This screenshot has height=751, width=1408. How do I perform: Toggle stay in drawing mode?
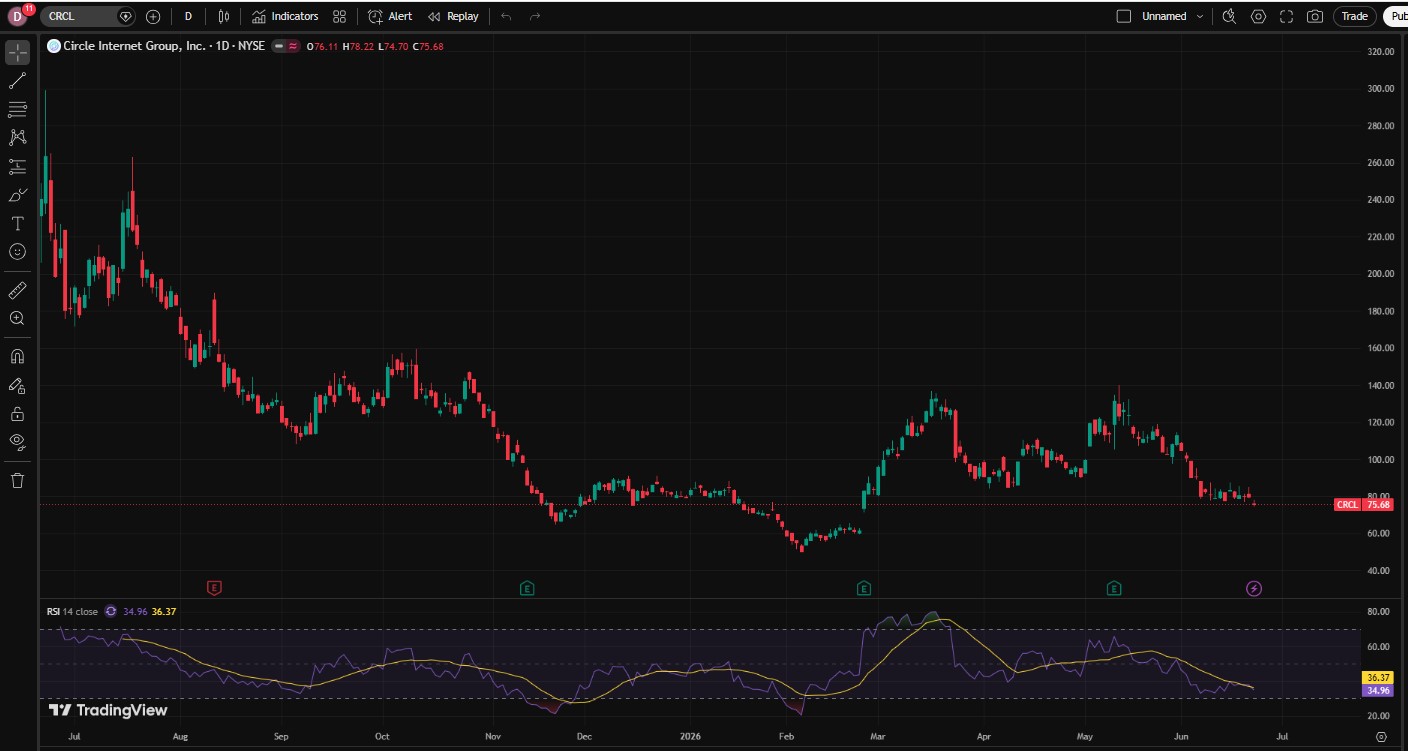click(x=18, y=385)
